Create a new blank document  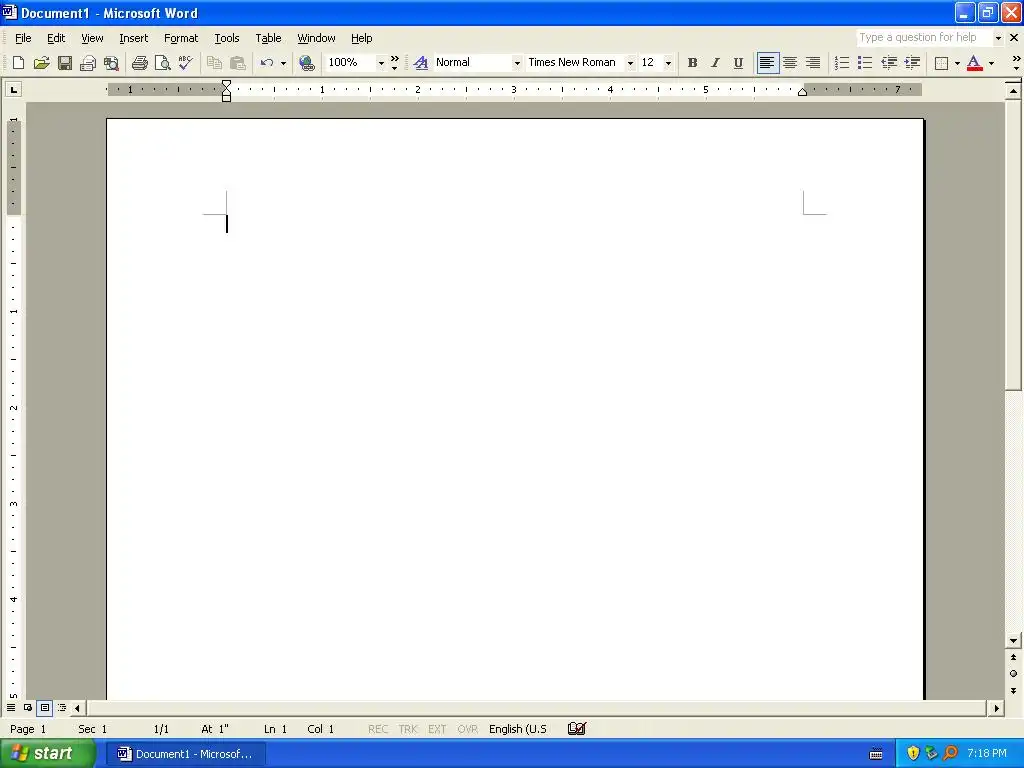(x=18, y=63)
